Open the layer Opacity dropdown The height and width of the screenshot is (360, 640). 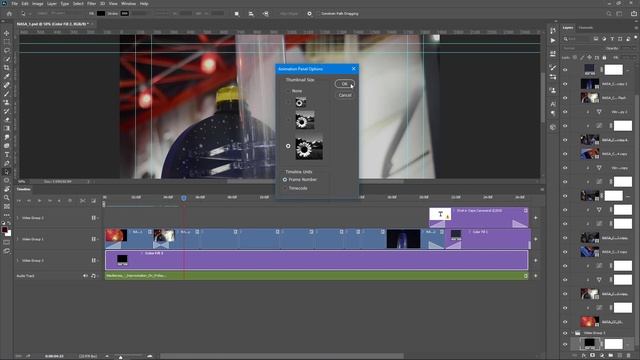628,48
